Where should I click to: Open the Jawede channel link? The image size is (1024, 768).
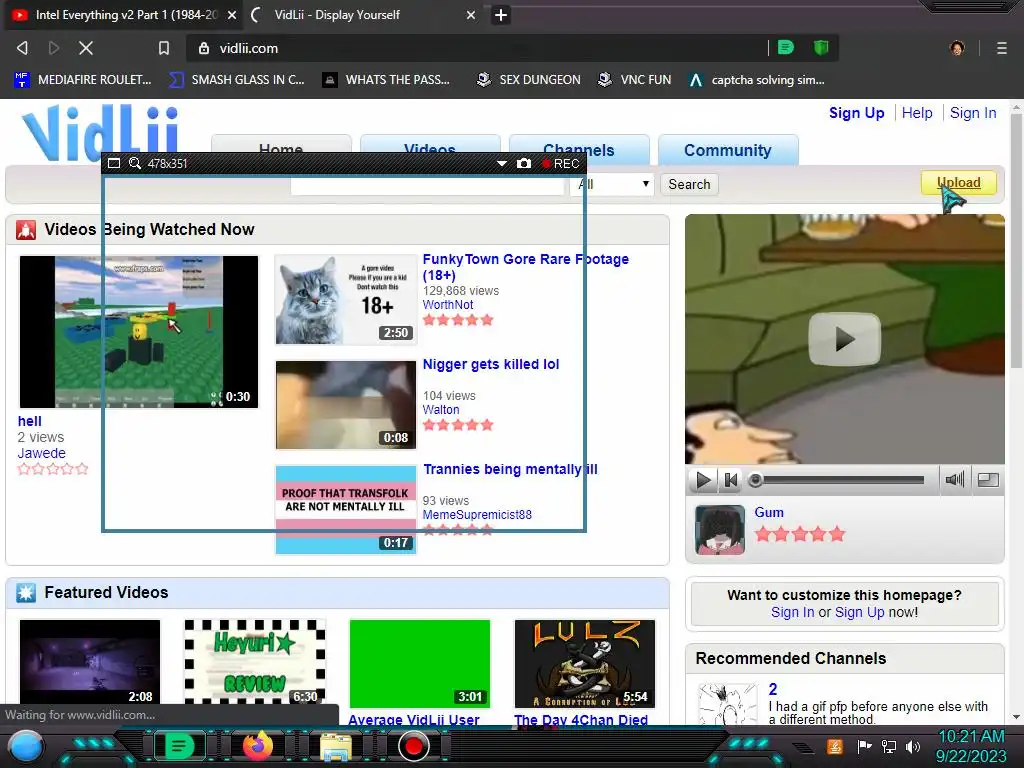click(41, 453)
